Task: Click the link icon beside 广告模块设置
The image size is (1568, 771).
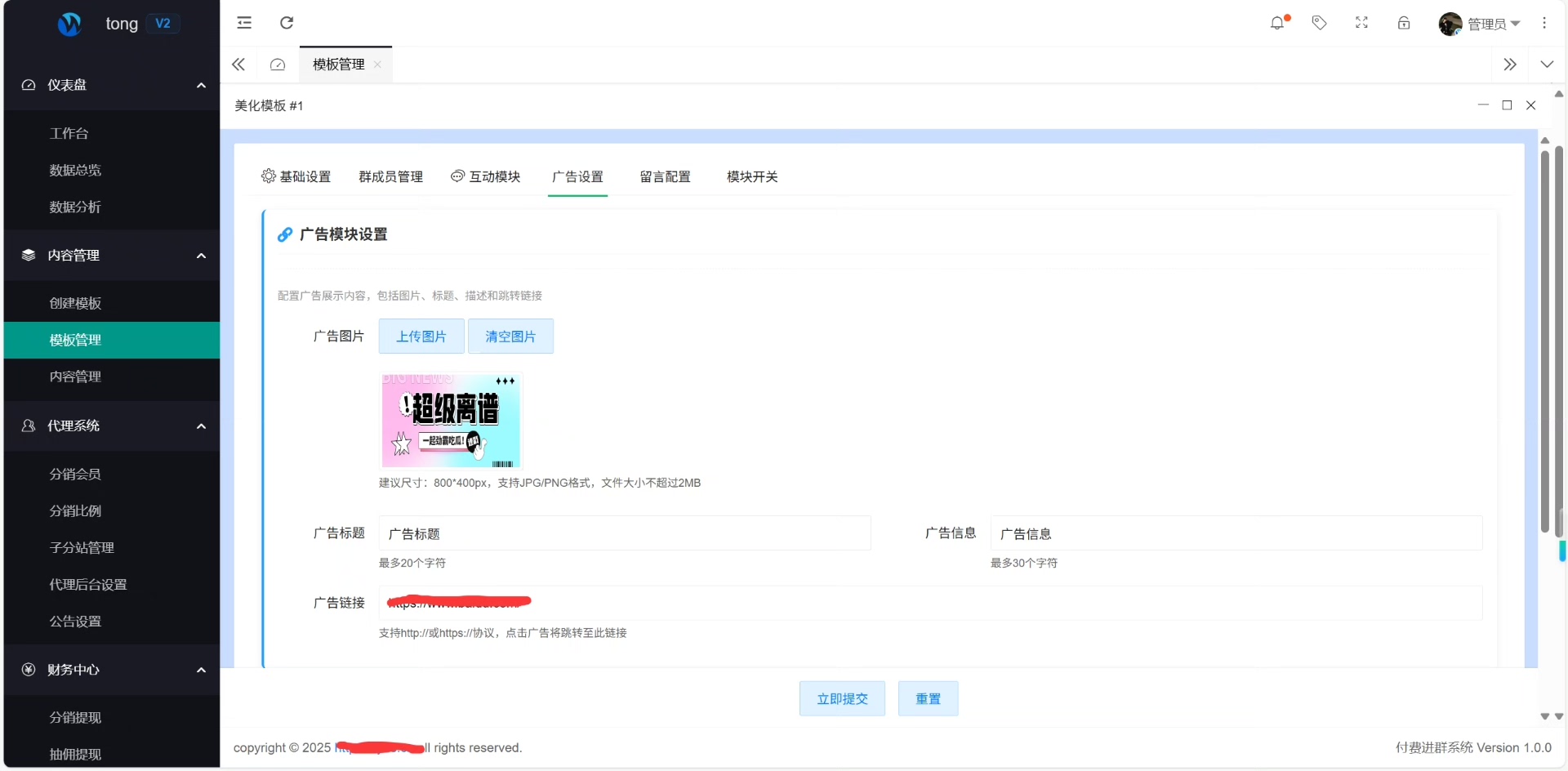Action: click(285, 235)
